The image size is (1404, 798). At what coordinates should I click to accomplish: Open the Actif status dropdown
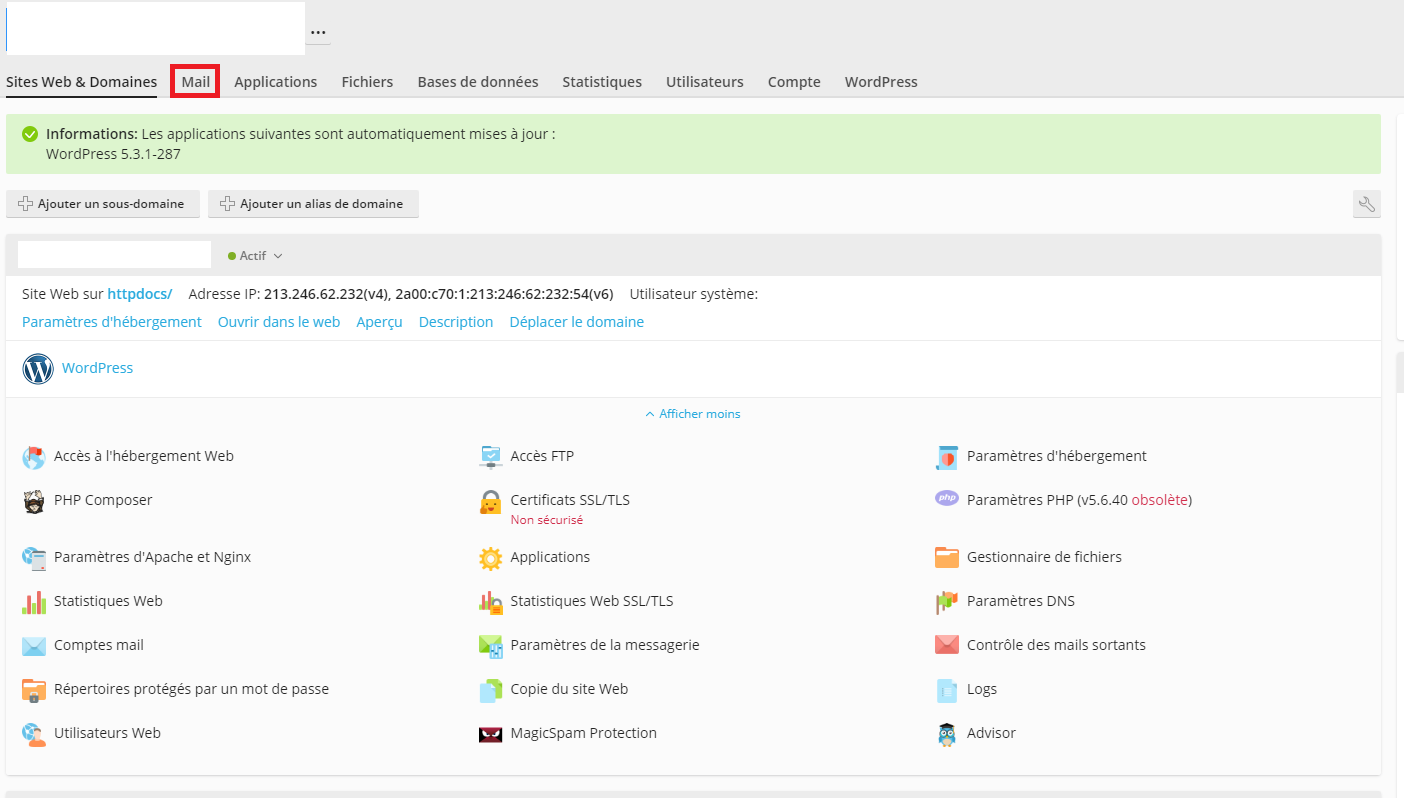[x=256, y=256]
